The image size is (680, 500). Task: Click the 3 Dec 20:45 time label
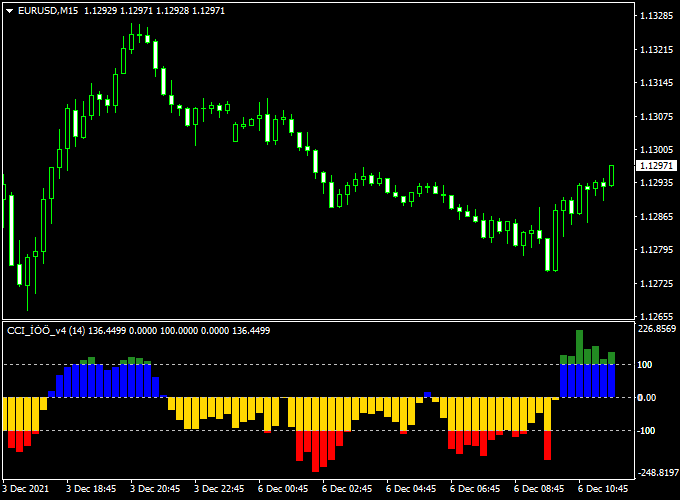(x=155, y=489)
